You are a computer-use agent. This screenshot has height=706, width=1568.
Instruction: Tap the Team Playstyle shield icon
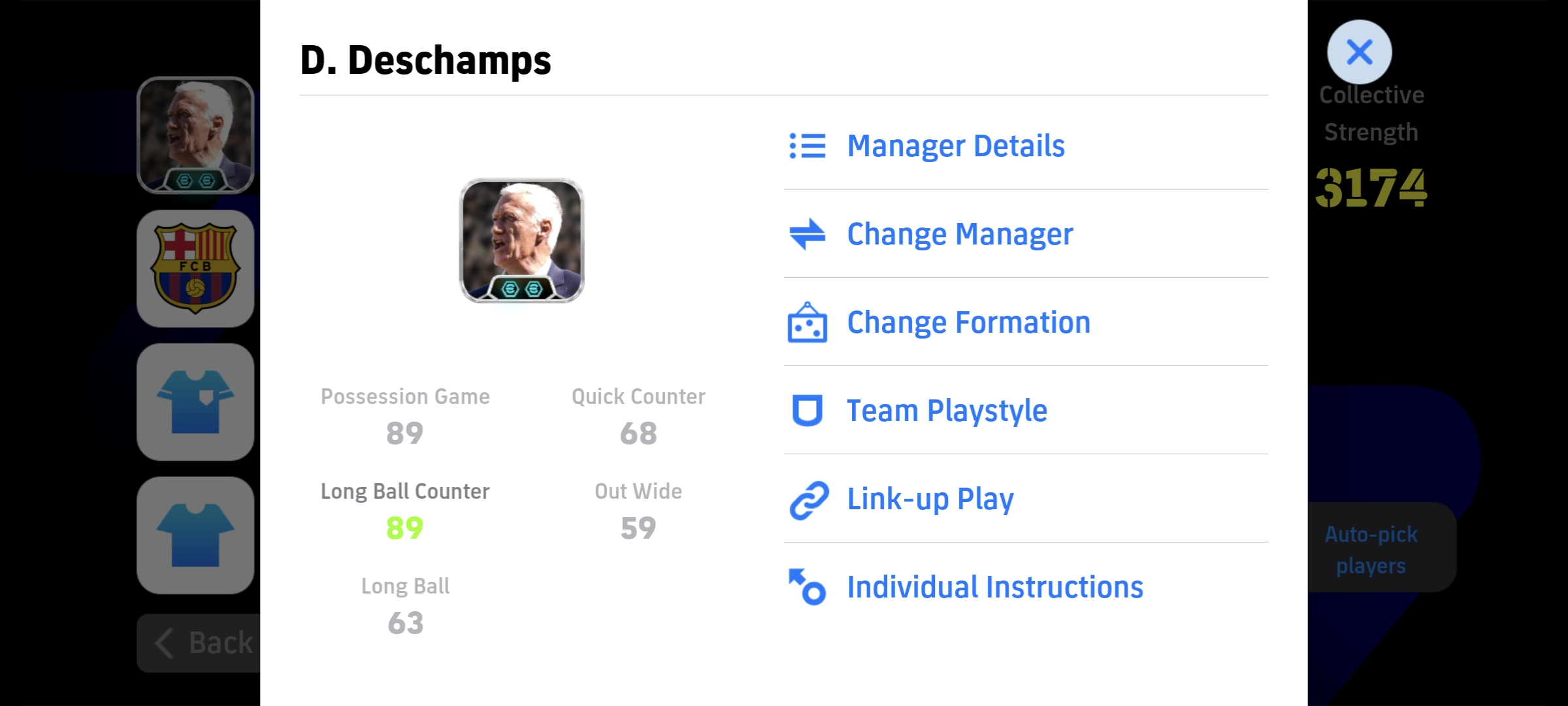coord(808,411)
